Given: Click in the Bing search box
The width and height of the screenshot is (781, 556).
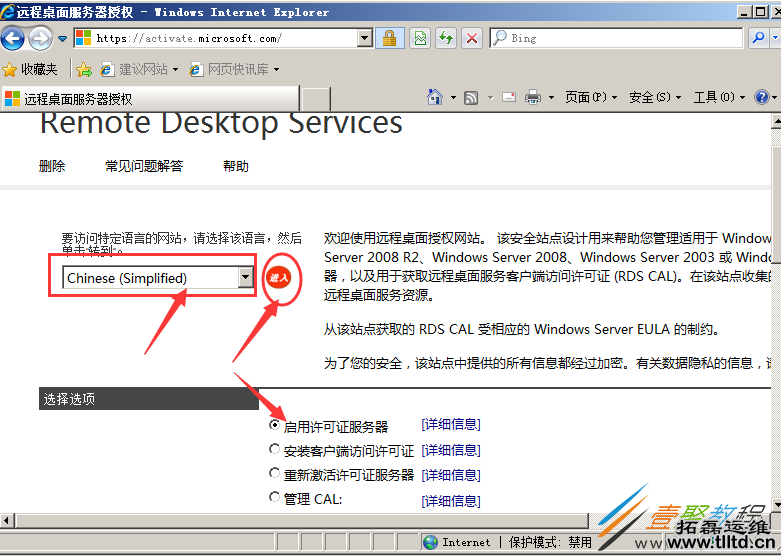Looking at the screenshot, I should click(616, 38).
